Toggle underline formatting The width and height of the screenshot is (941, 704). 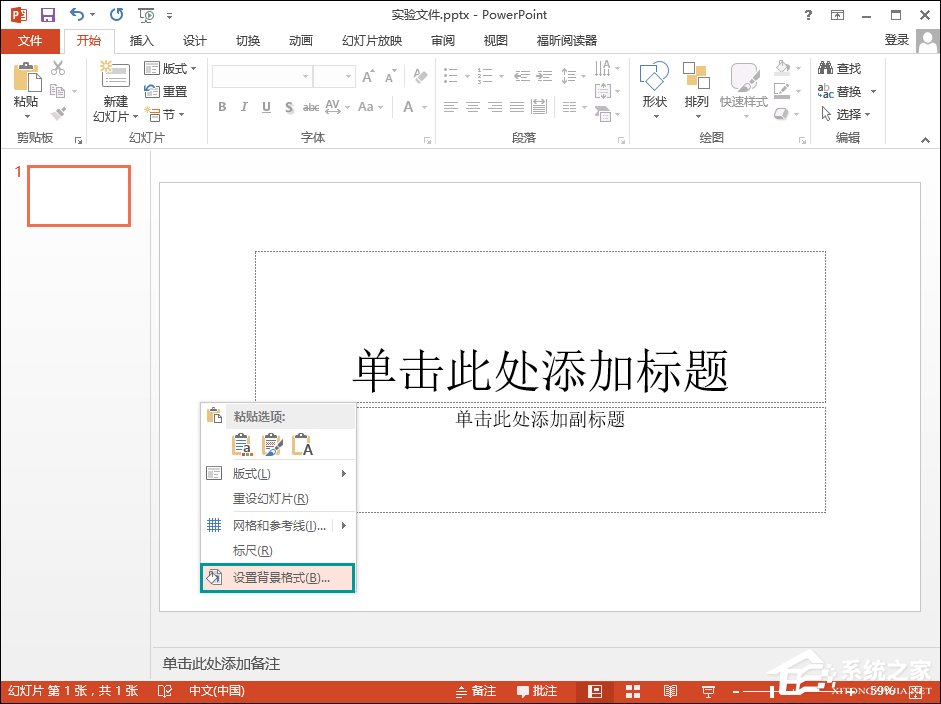265,106
